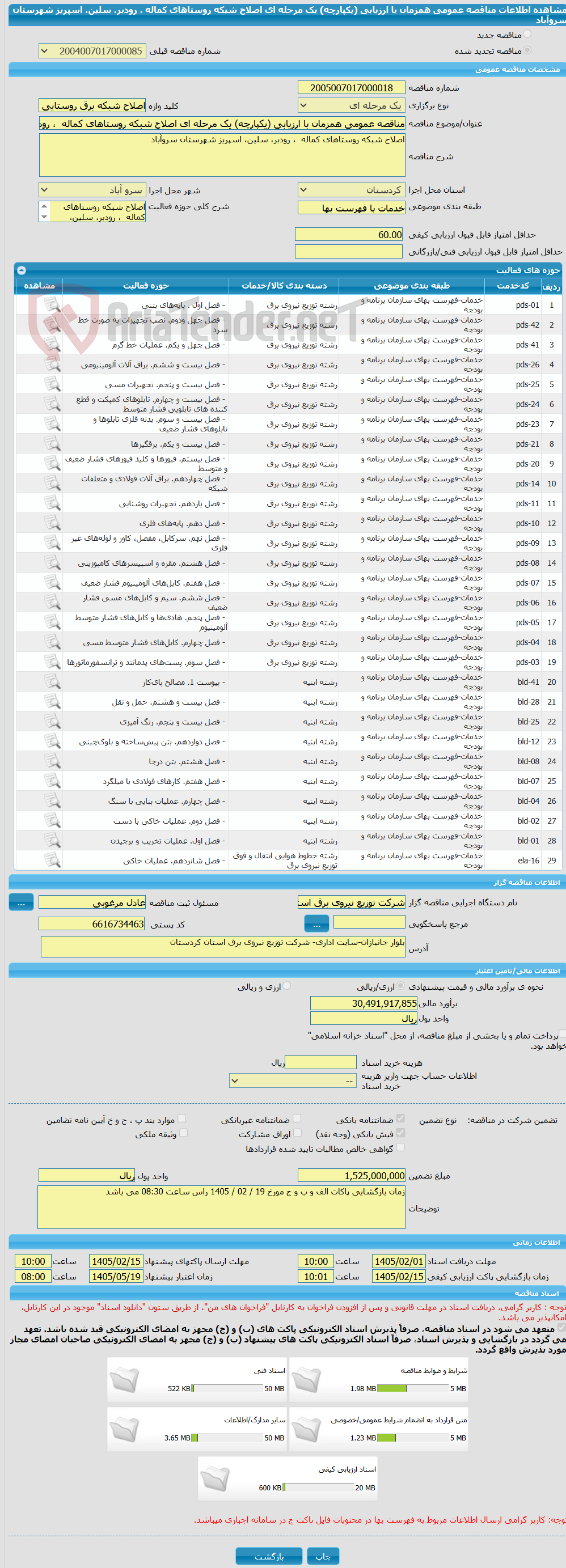The image size is (566, 1568).
Task: Click the دسته بندی کالا/خدمات column header
Action: click(284, 286)
